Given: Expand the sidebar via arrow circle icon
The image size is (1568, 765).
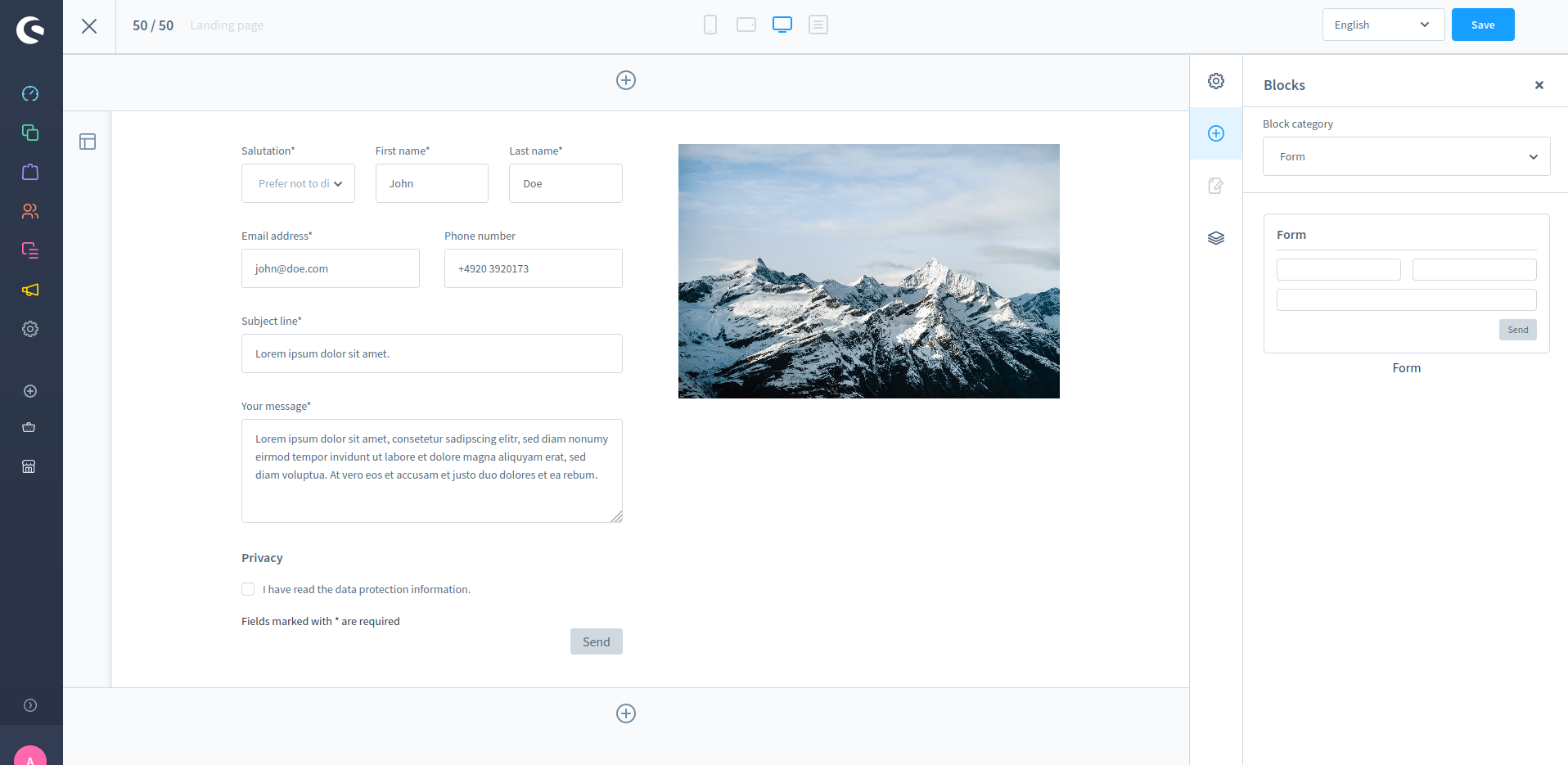Looking at the screenshot, I should [30, 705].
